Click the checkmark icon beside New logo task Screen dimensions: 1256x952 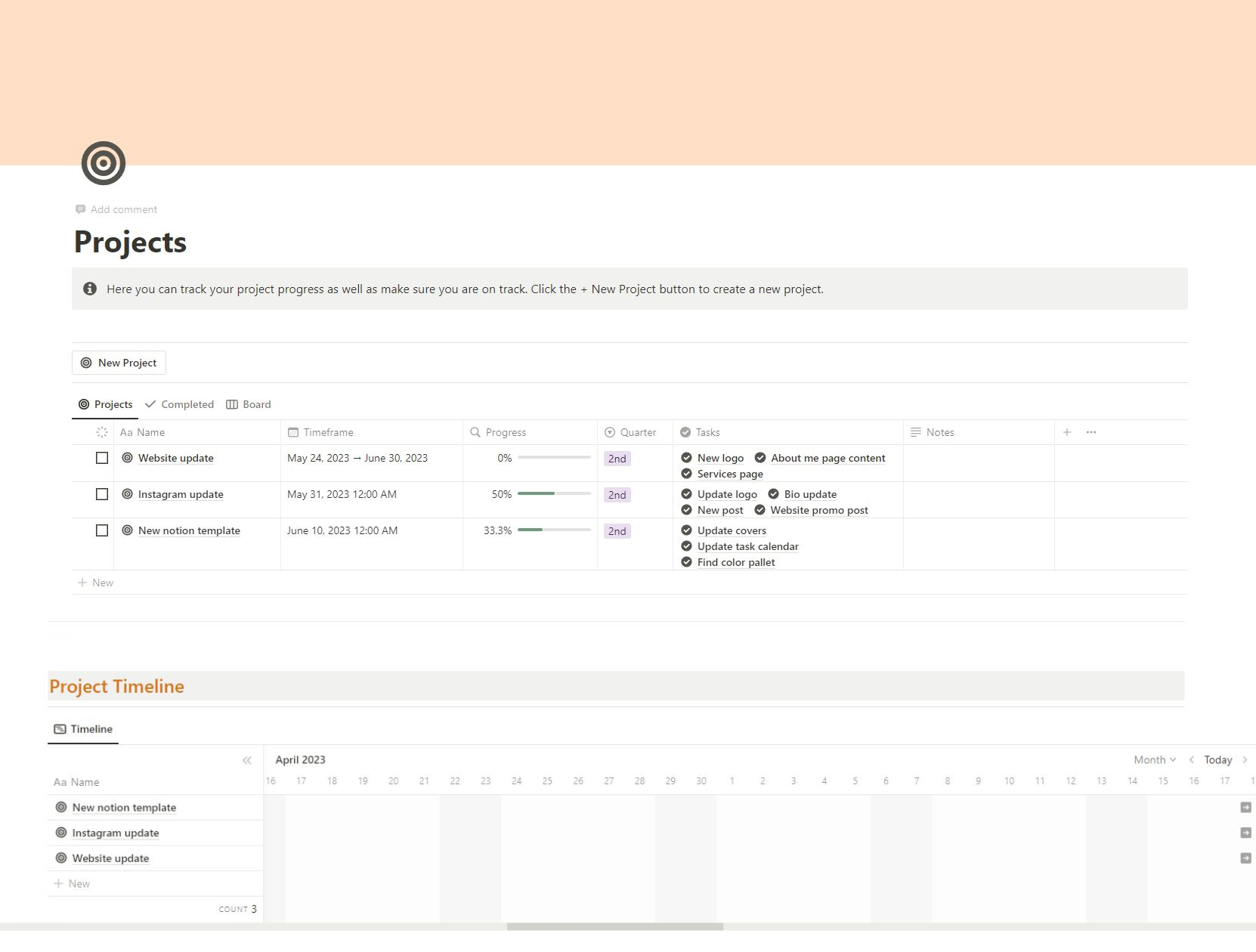tap(686, 458)
